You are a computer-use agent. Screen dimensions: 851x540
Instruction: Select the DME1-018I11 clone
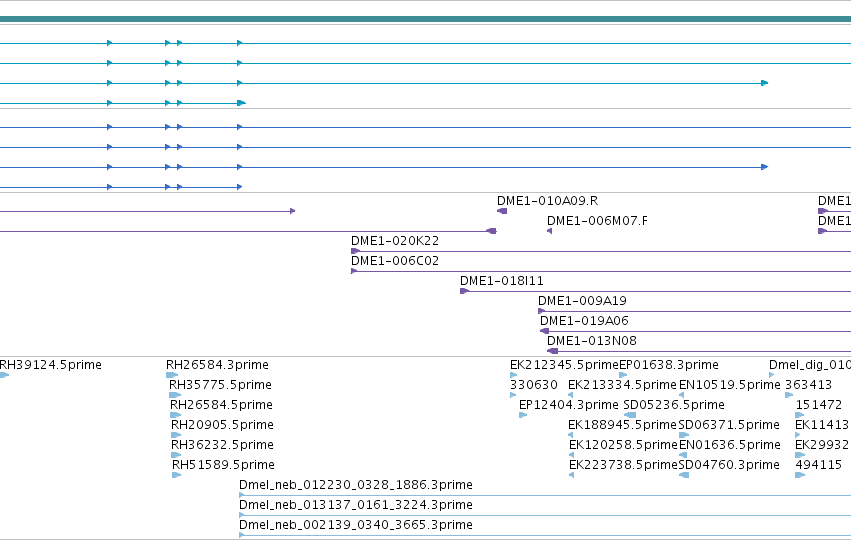(501, 281)
